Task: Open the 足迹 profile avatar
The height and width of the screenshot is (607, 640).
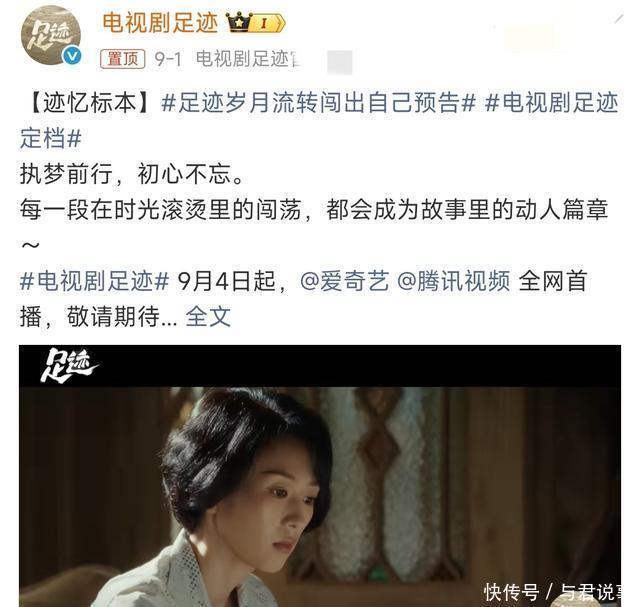Action: tap(51, 35)
